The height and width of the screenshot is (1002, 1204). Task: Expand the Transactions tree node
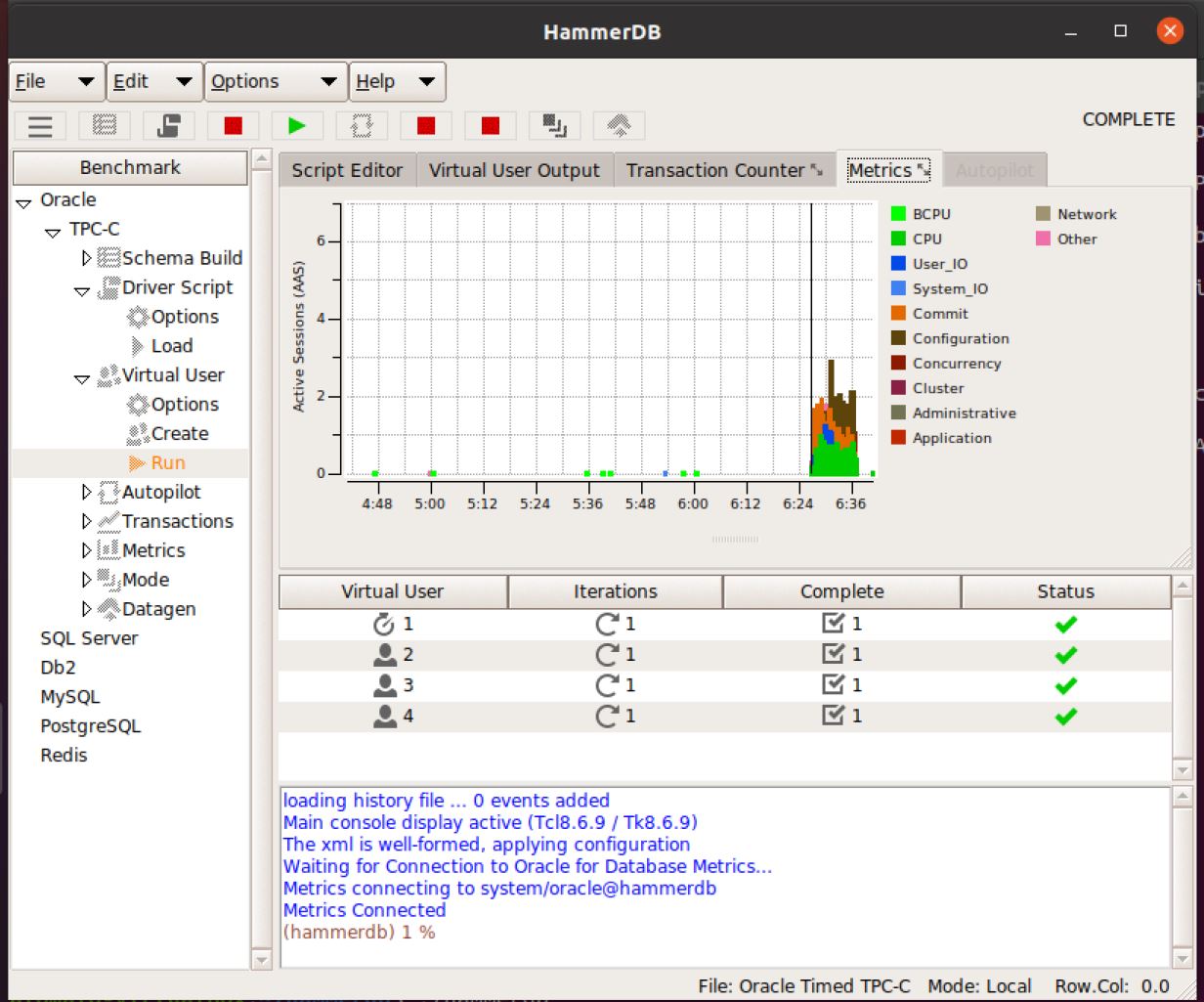point(88,521)
